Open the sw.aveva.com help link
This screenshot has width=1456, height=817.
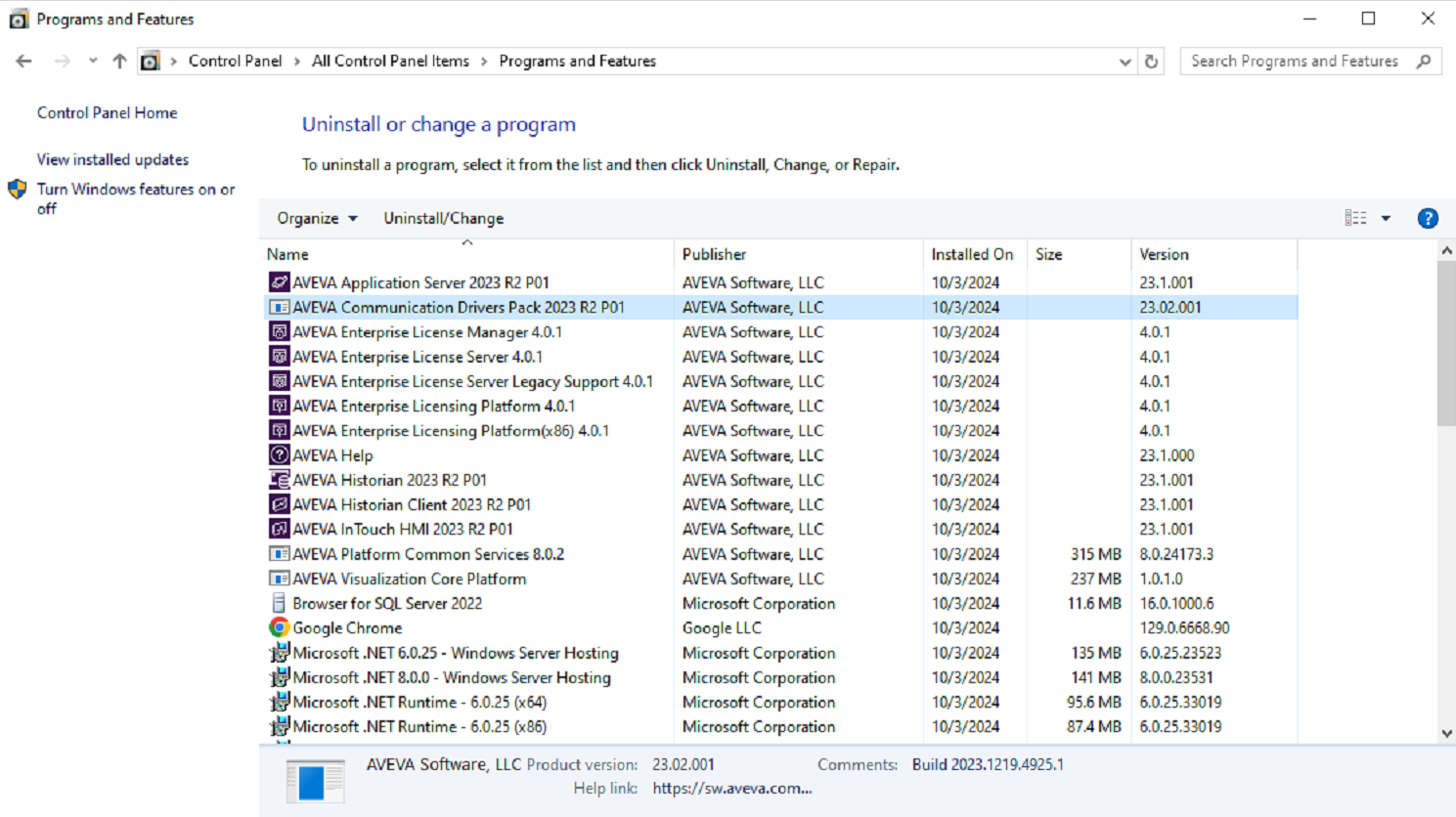click(x=732, y=789)
